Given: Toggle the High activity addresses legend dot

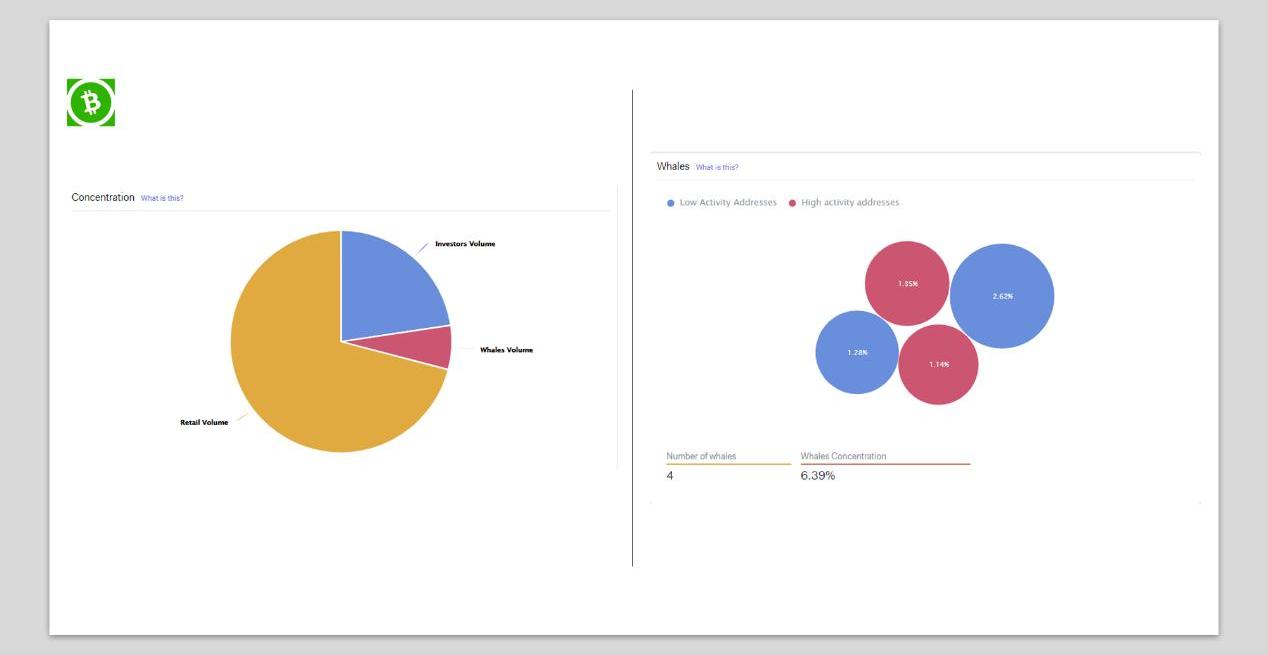Looking at the screenshot, I should [x=792, y=203].
